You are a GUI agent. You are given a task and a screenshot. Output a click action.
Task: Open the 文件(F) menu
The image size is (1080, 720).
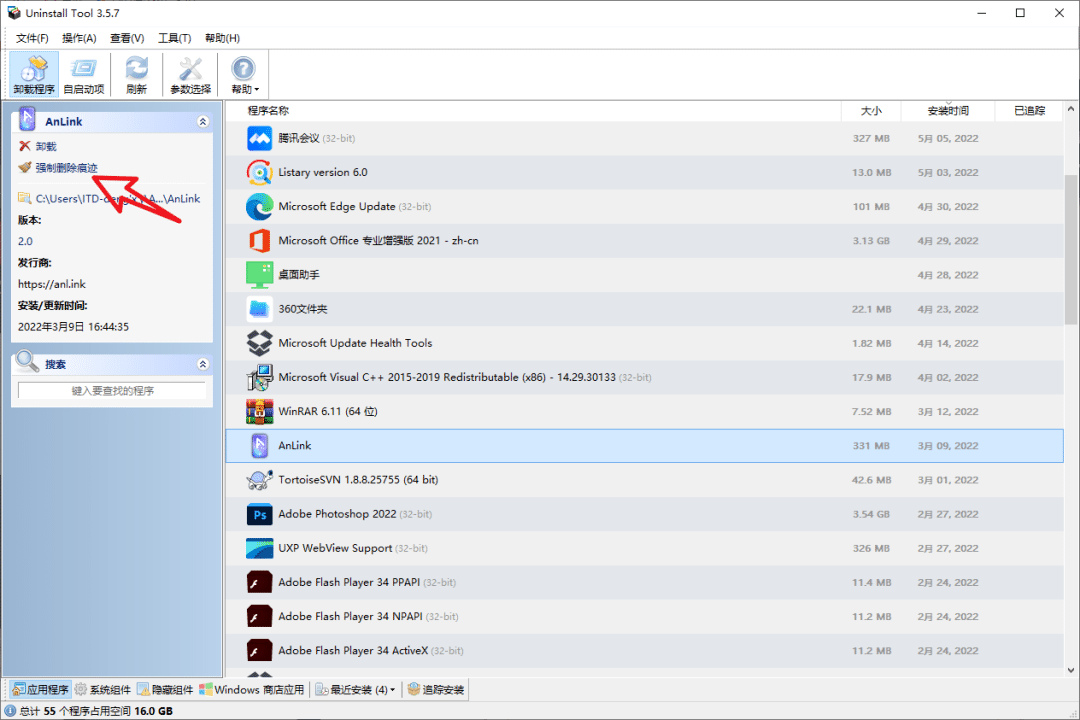tap(32, 38)
